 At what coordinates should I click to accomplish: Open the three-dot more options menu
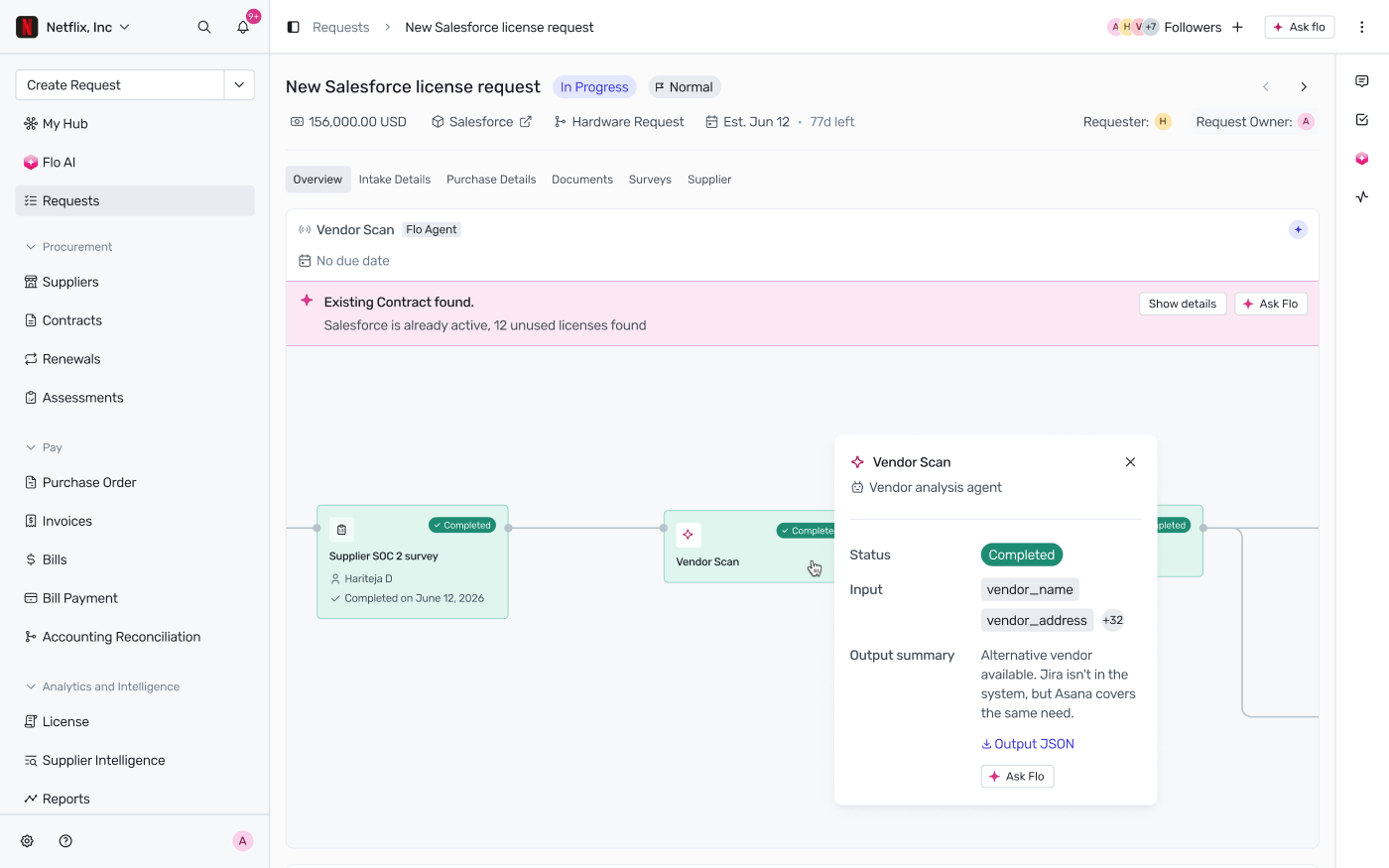[1362, 27]
